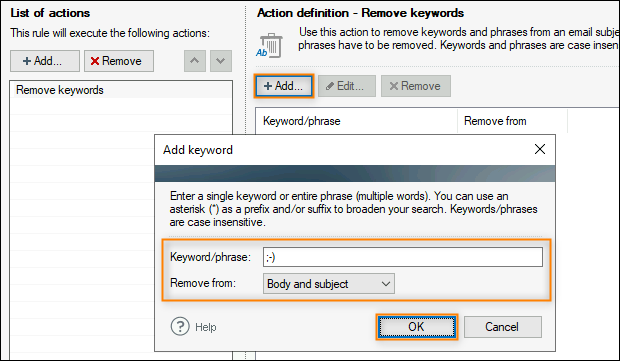Select the Remove keywords action row

point(121,90)
